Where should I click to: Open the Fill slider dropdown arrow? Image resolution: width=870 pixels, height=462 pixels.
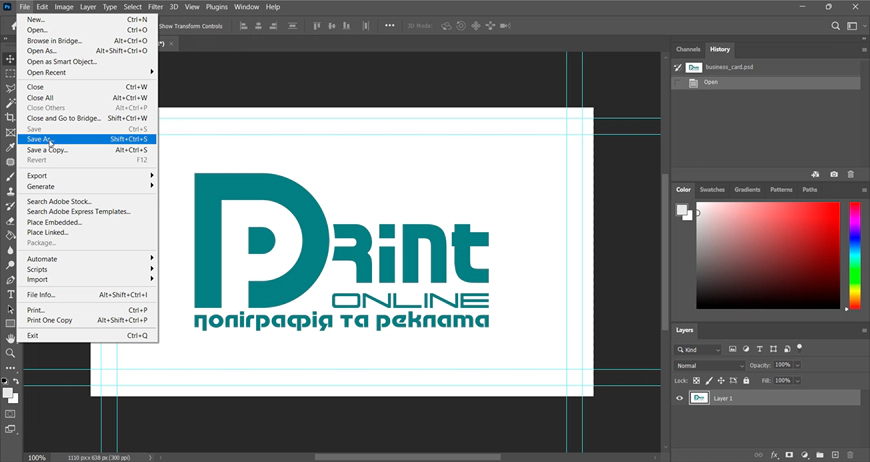[797, 380]
